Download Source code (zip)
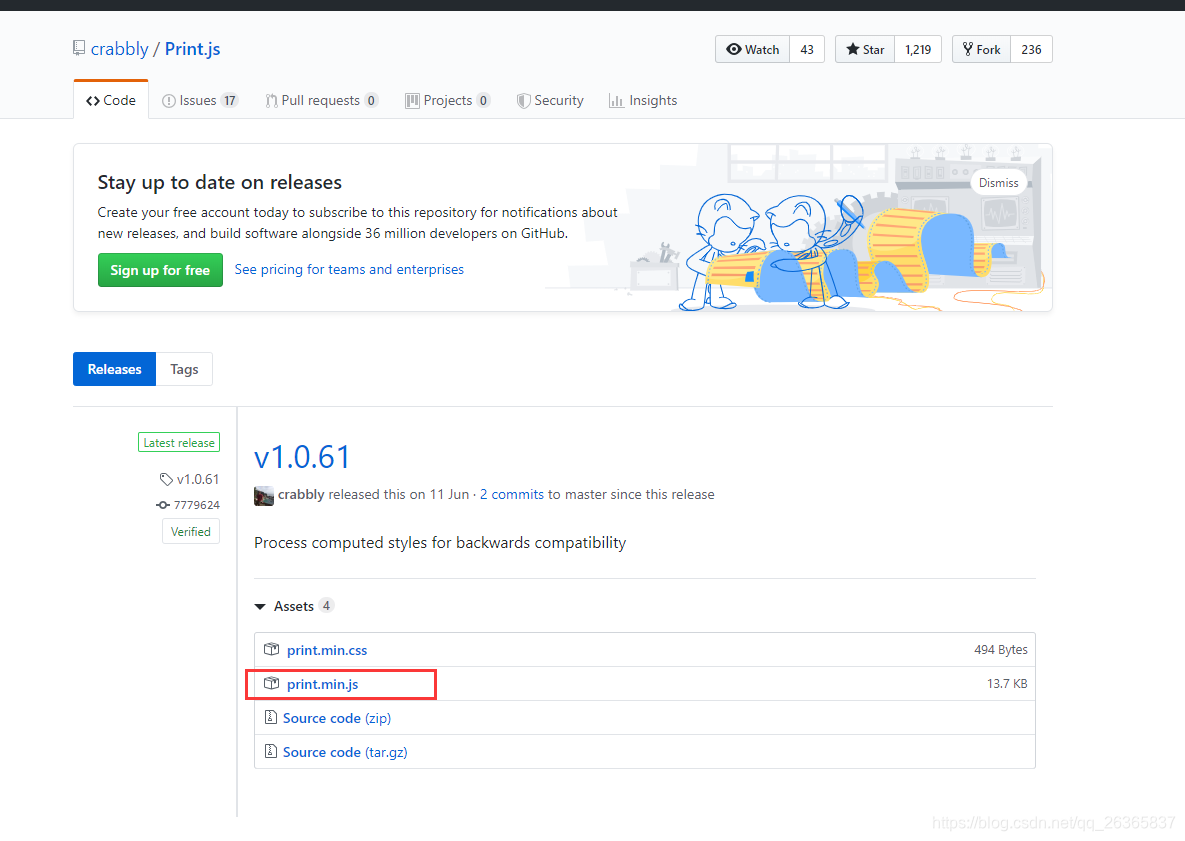 (x=337, y=718)
